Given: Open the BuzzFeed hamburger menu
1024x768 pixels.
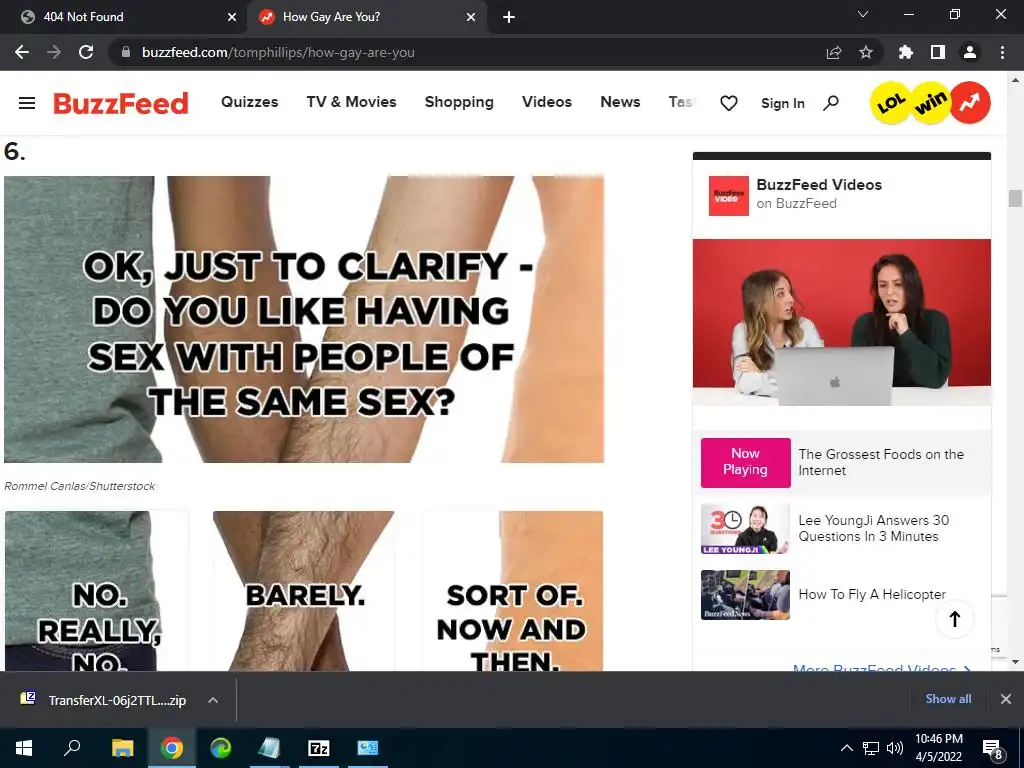Looking at the screenshot, I should pyautogui.click(x=27, y=103).
